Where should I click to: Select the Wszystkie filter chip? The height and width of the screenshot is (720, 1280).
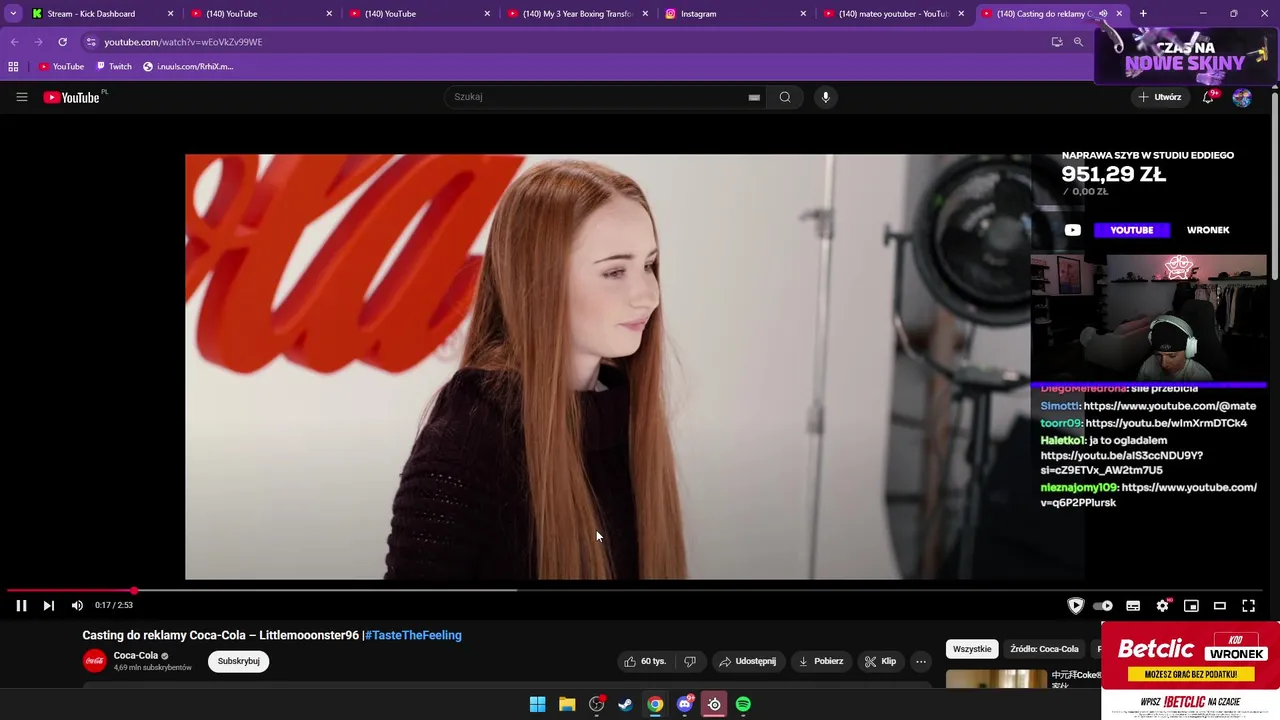[x=972, y=649]
